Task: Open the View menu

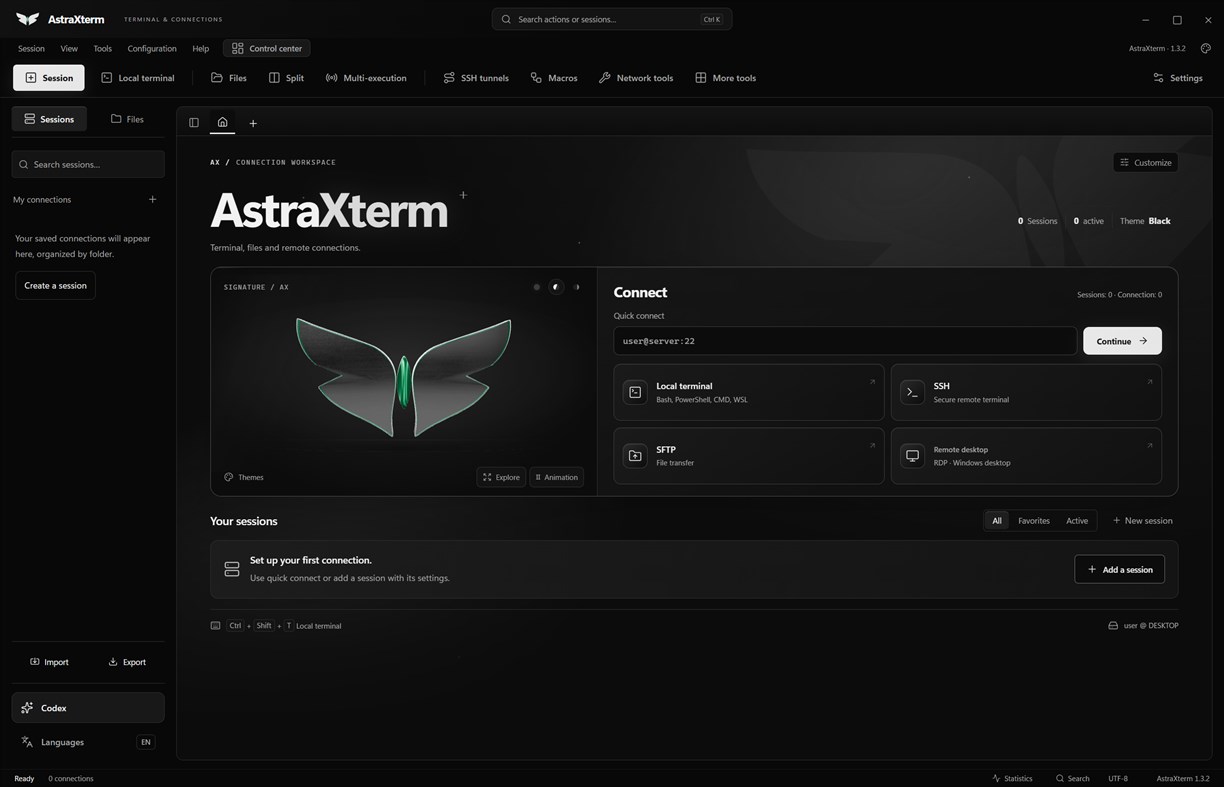Action: point(69,48)
